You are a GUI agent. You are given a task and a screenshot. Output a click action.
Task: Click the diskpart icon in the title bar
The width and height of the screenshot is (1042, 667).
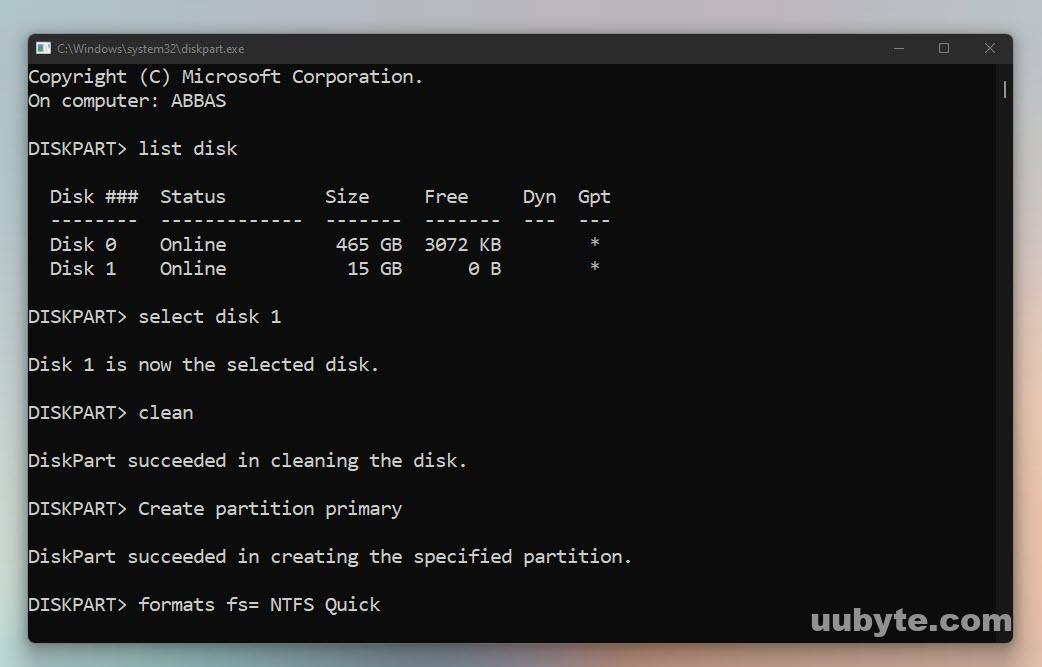pos(41,47)
